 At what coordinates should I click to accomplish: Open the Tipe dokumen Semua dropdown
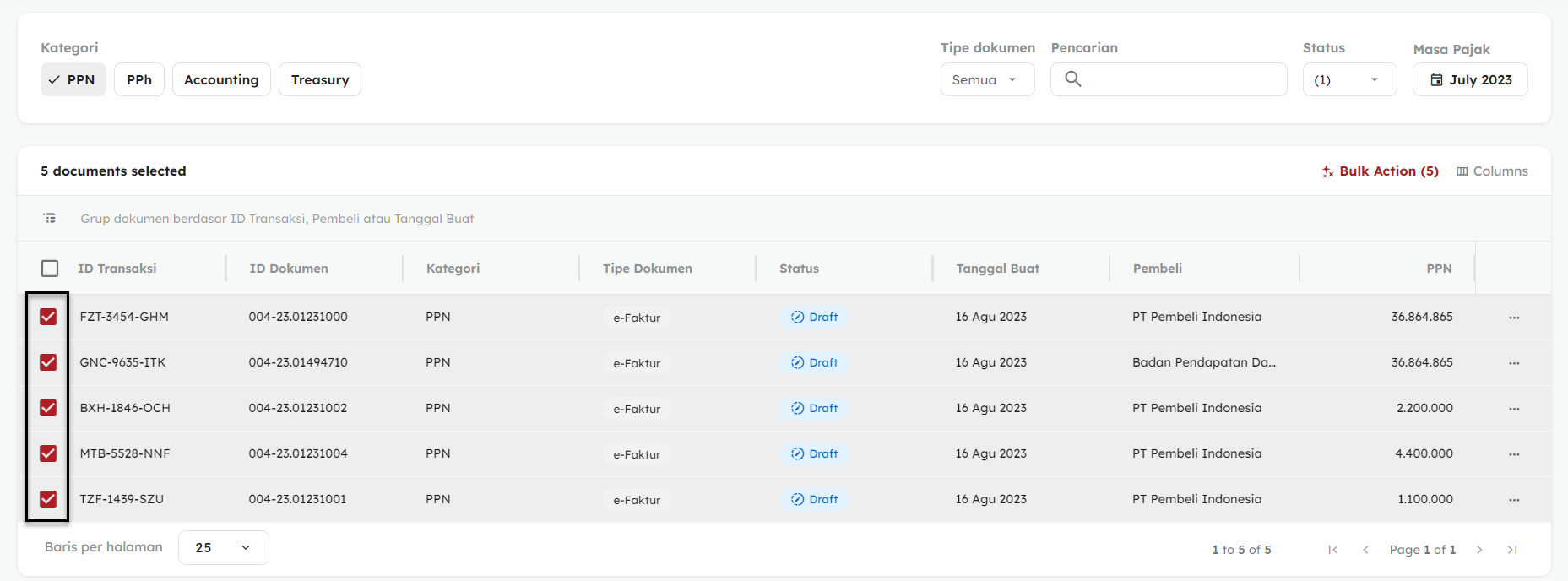click(x=986, y=80)
